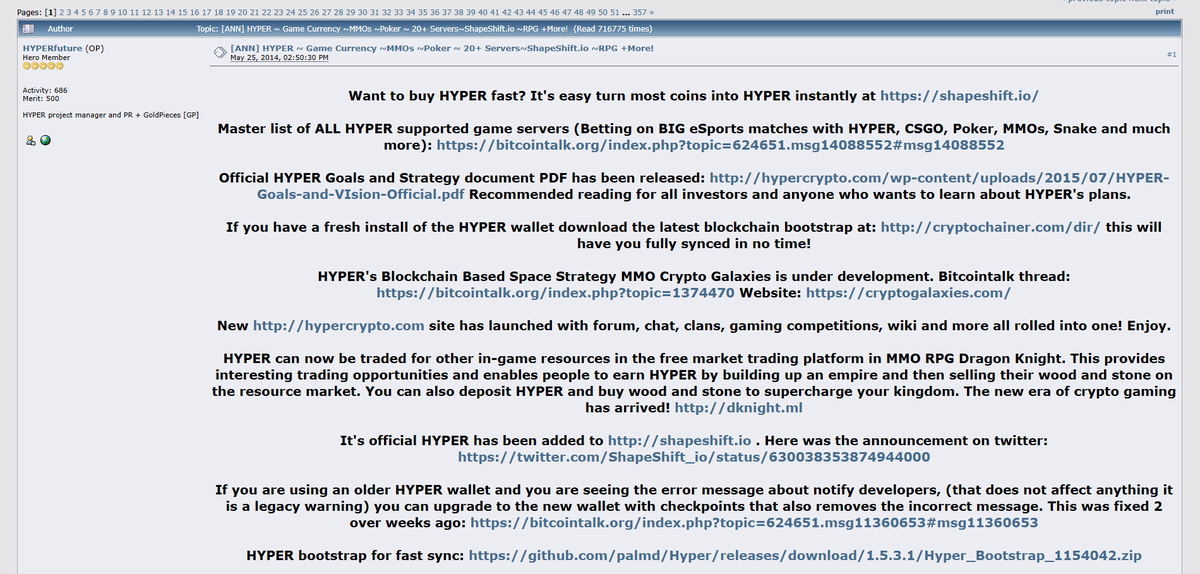The height and width of the screenshot is (574, 1200).
Task: Click the 'Hero Member' rank text
Action: click(46, 58)
